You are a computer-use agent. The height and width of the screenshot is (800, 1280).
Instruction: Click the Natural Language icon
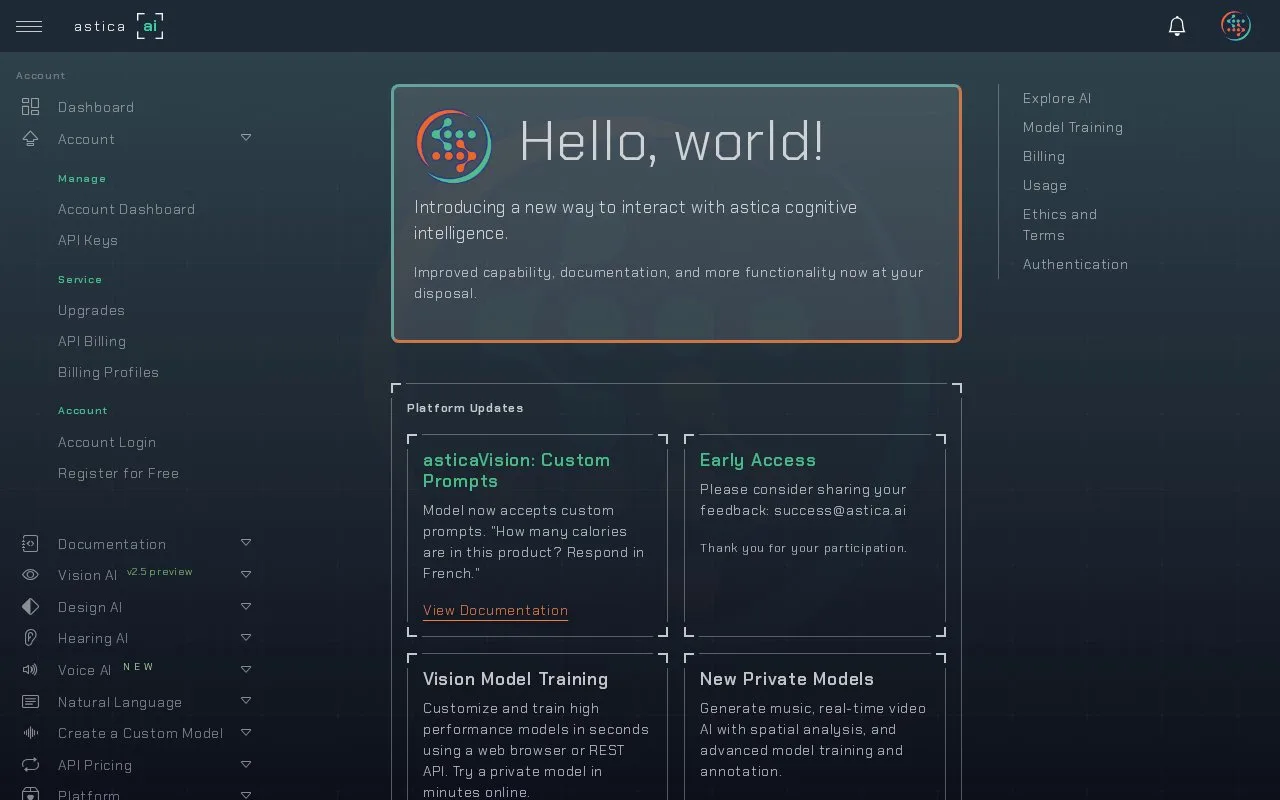30,702
